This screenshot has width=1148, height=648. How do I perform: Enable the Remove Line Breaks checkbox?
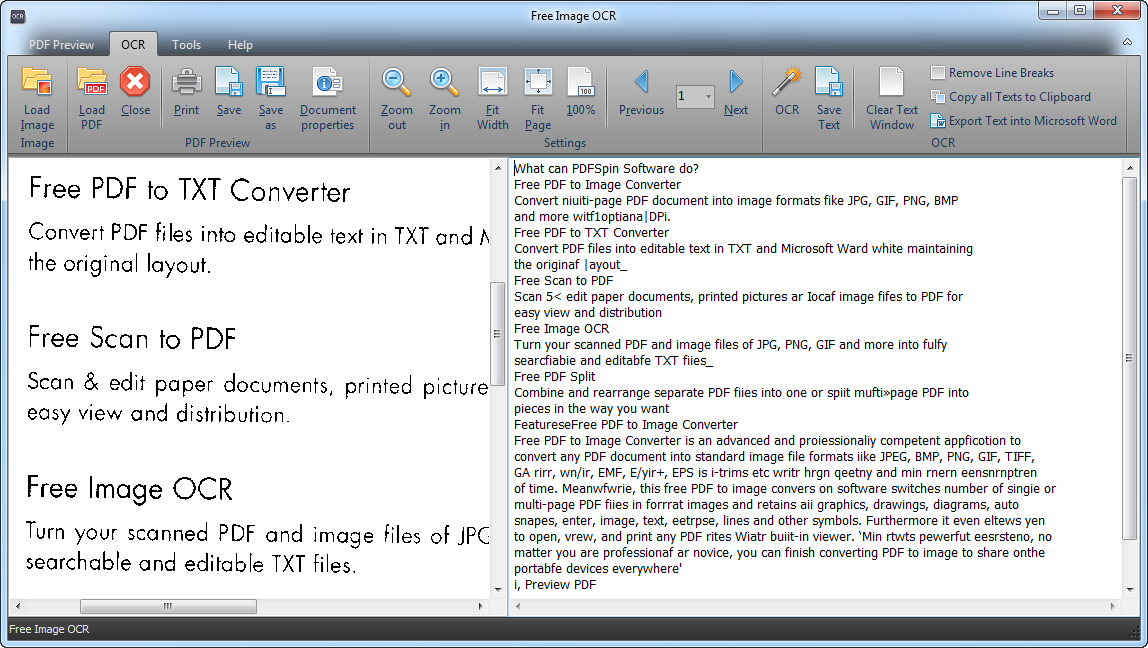click(x=938, y=73)
